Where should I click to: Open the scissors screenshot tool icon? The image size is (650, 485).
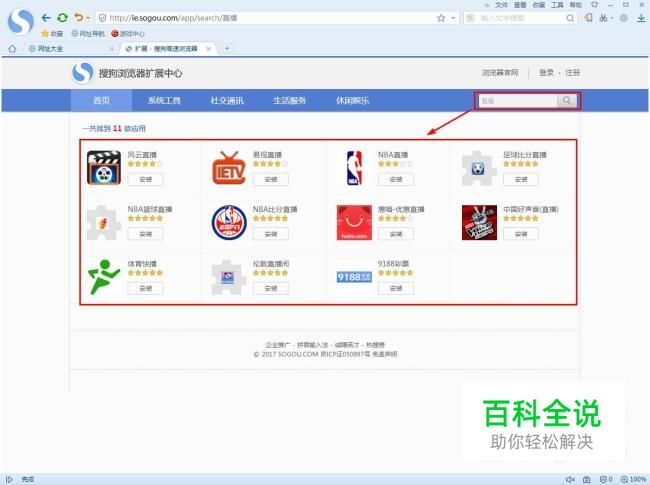point(604,18)
